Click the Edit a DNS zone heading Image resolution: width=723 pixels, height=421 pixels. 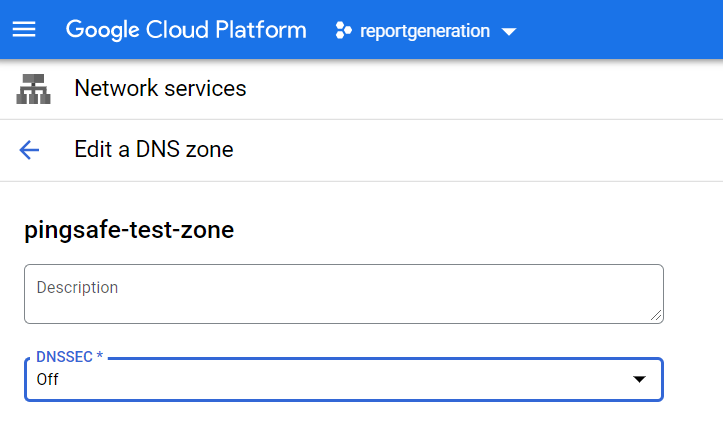tap(153, 151)
